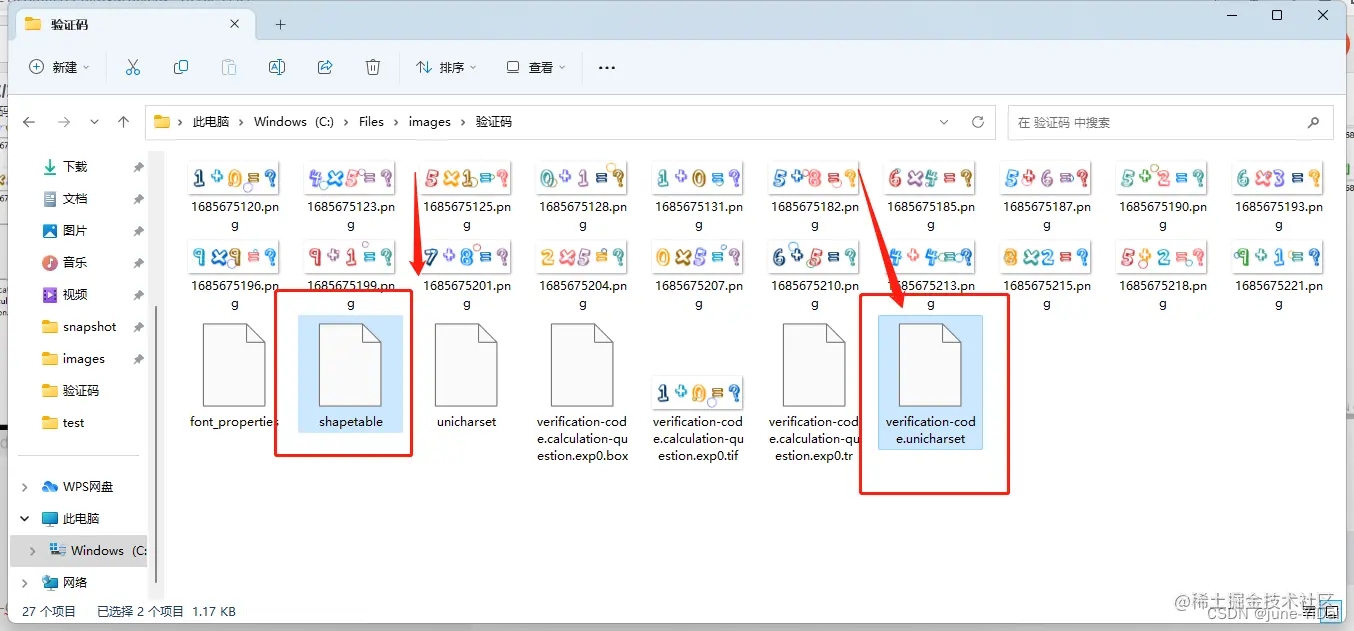Select image 1685675120.png

click(234, 197)
